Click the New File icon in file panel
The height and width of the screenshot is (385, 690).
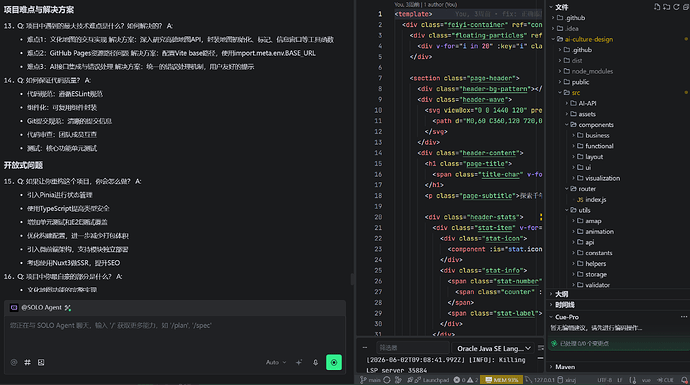pyautogui.click(x=657, y=7)
